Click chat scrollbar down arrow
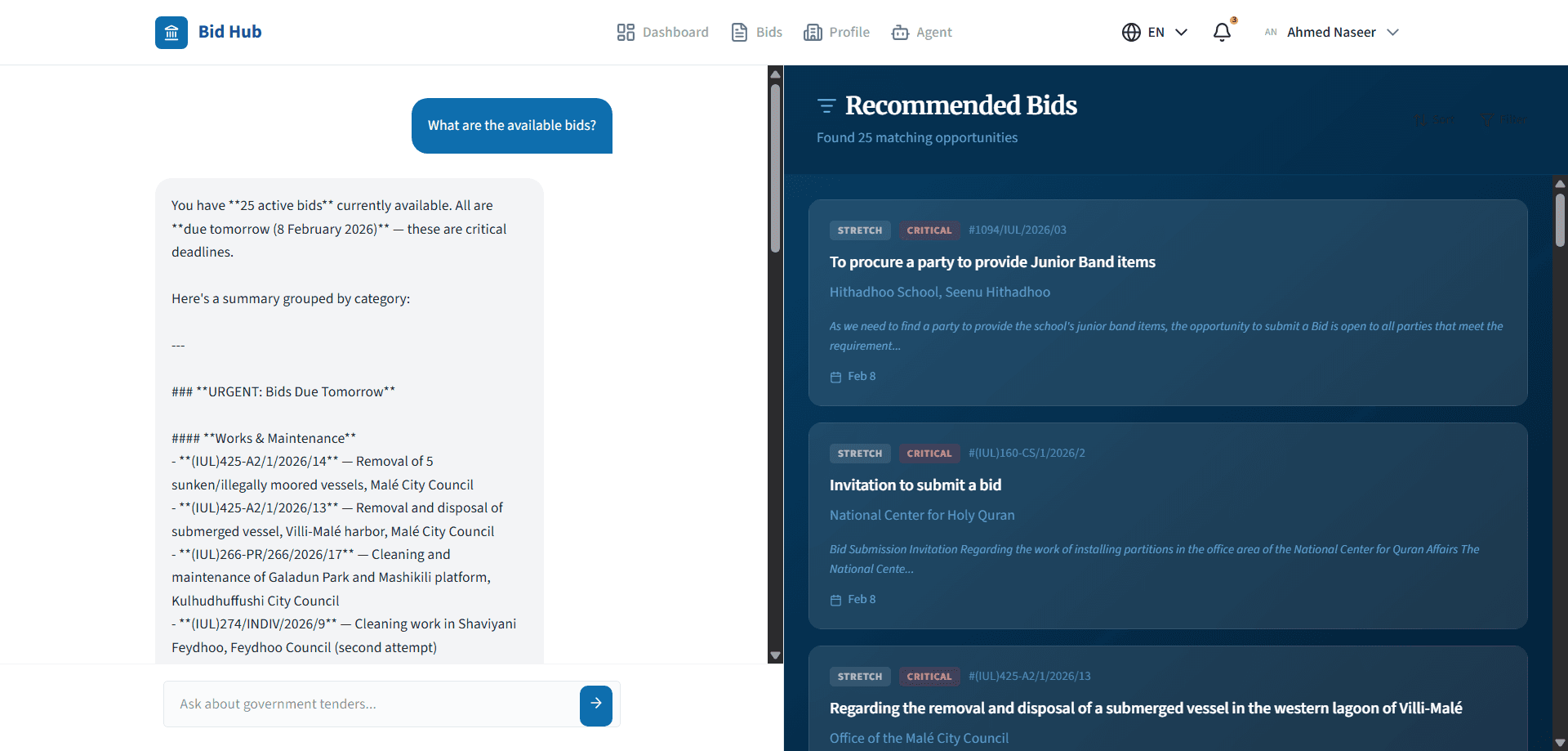 click(x=775, y=655)
